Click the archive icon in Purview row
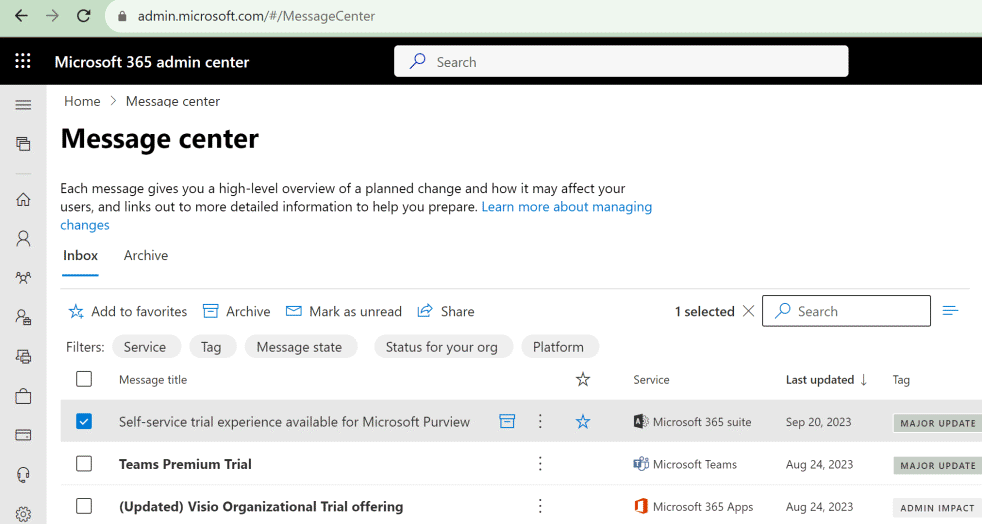Viewport: 982px width, 524px height. (x=507, y=421)
